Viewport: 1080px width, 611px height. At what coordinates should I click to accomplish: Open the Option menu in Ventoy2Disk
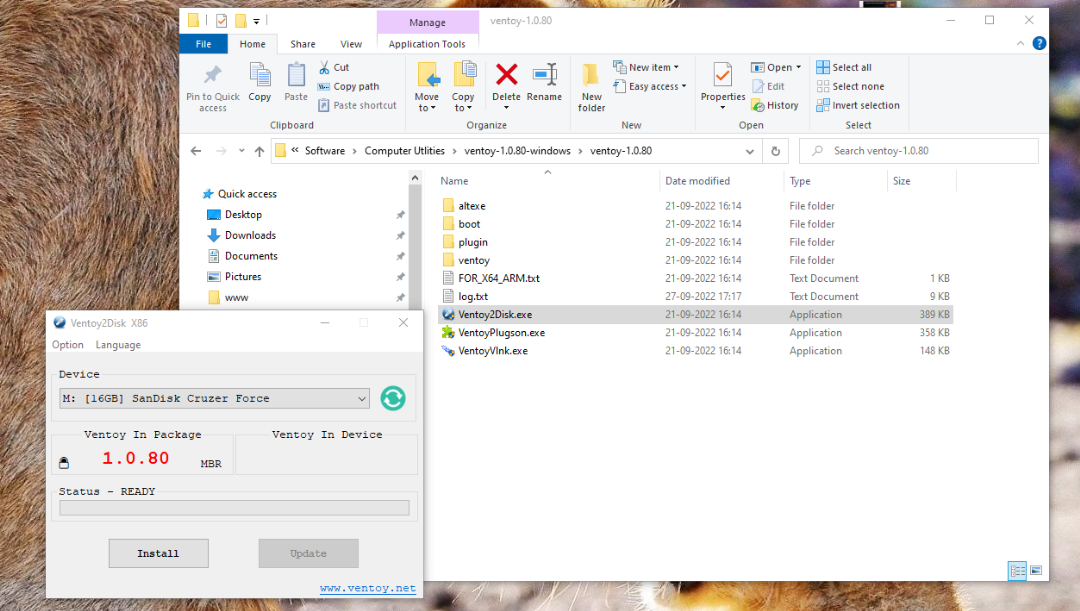(x=68, y=345)
